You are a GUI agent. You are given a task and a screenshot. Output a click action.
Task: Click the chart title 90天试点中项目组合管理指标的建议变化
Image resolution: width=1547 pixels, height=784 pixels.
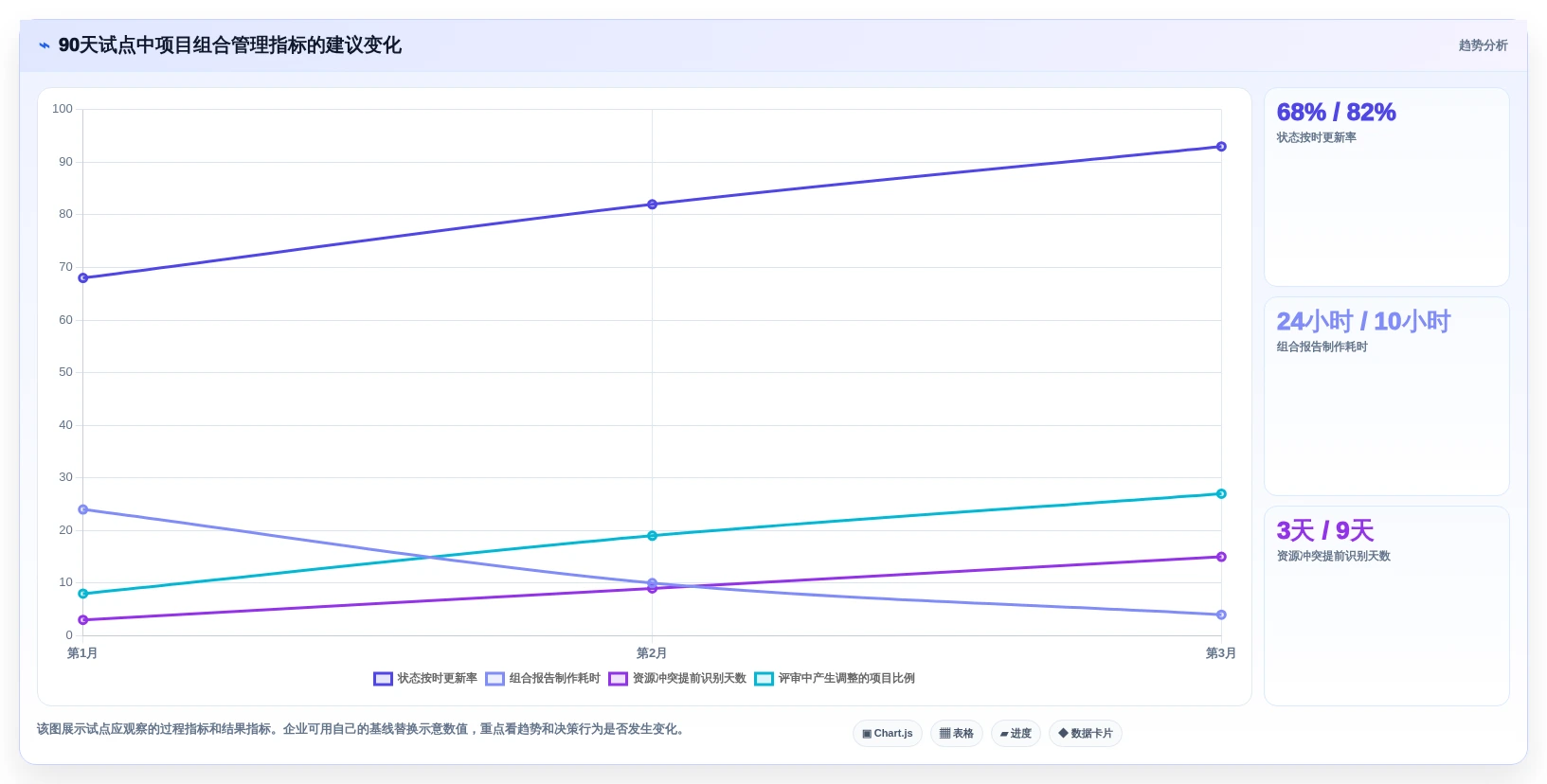[230, 45]
